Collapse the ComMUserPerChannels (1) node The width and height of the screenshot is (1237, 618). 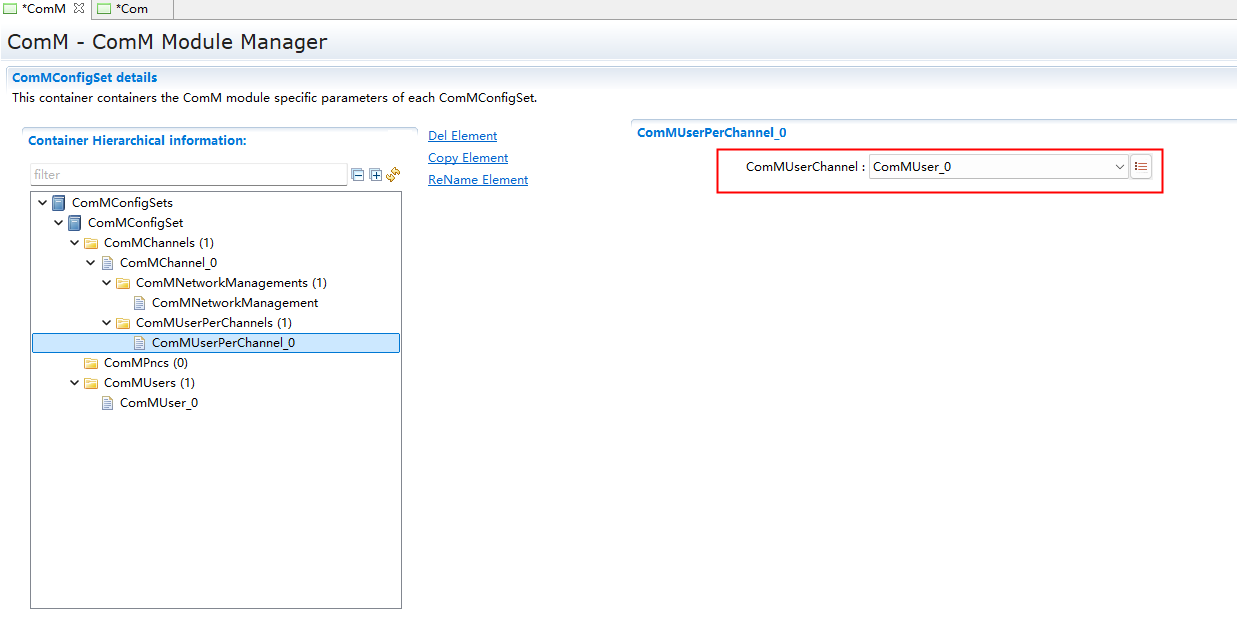(x=107, y=323)
